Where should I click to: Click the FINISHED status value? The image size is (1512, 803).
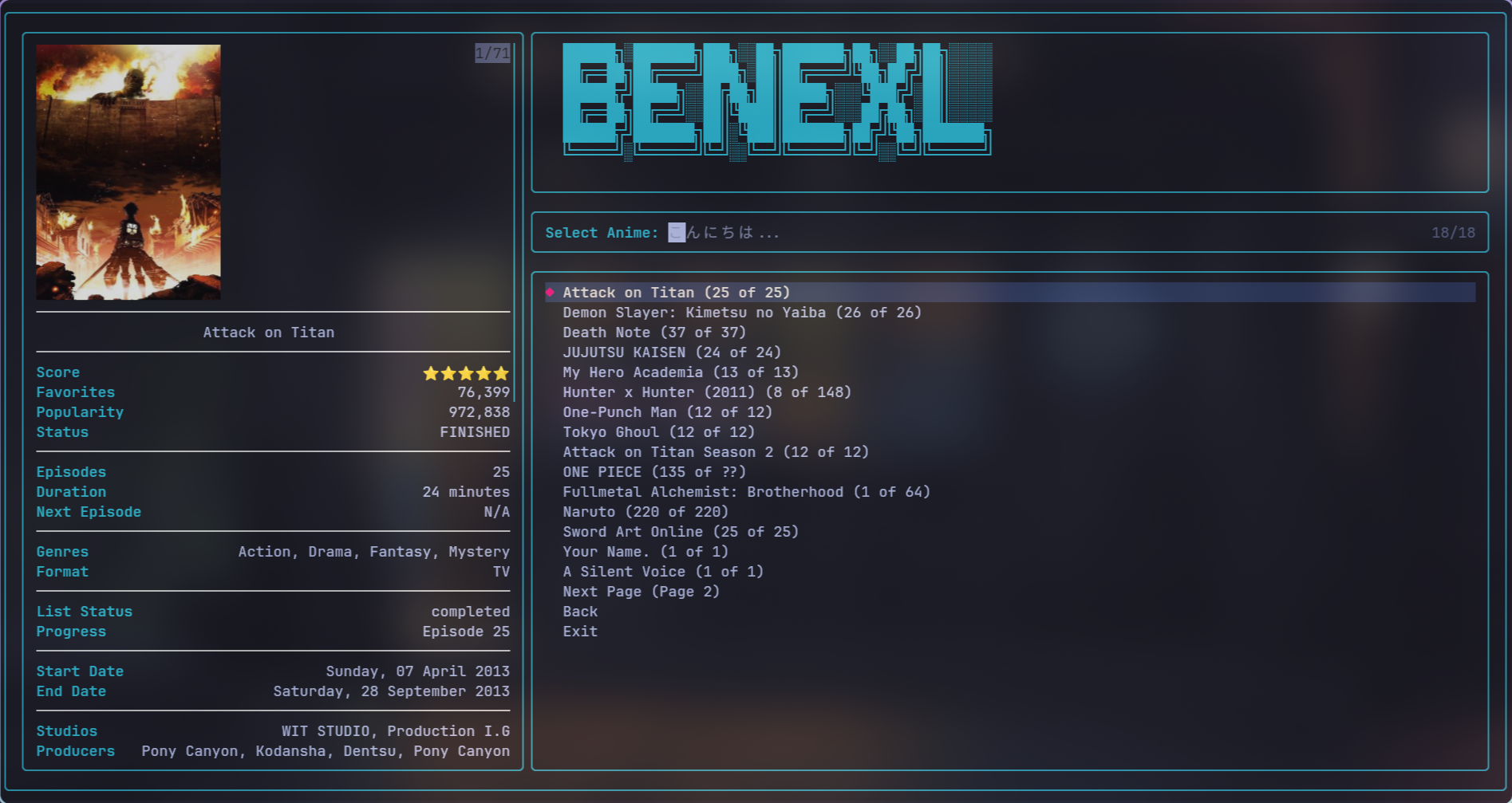475,432
